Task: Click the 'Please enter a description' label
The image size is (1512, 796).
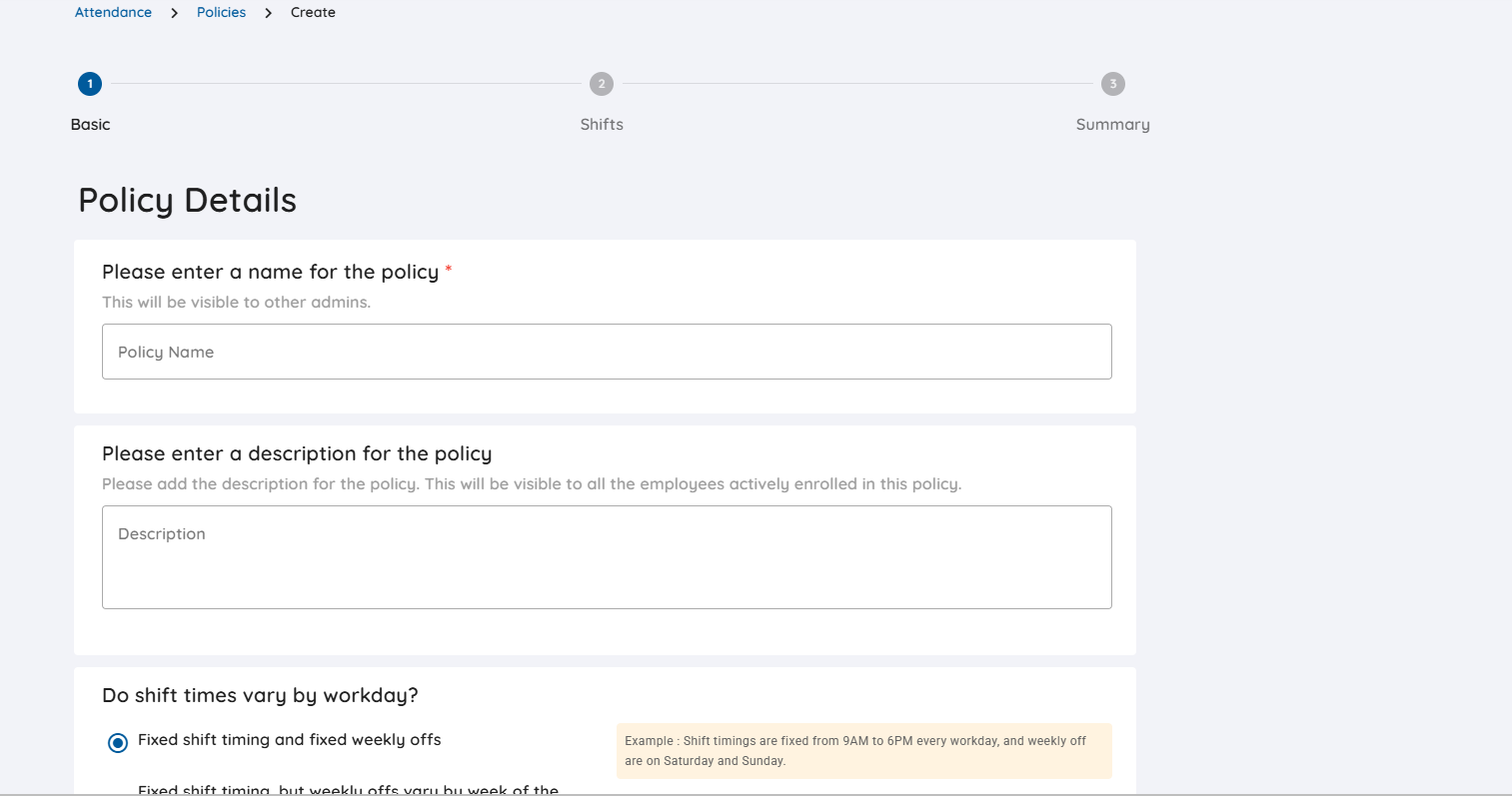Action: point(297,453)
